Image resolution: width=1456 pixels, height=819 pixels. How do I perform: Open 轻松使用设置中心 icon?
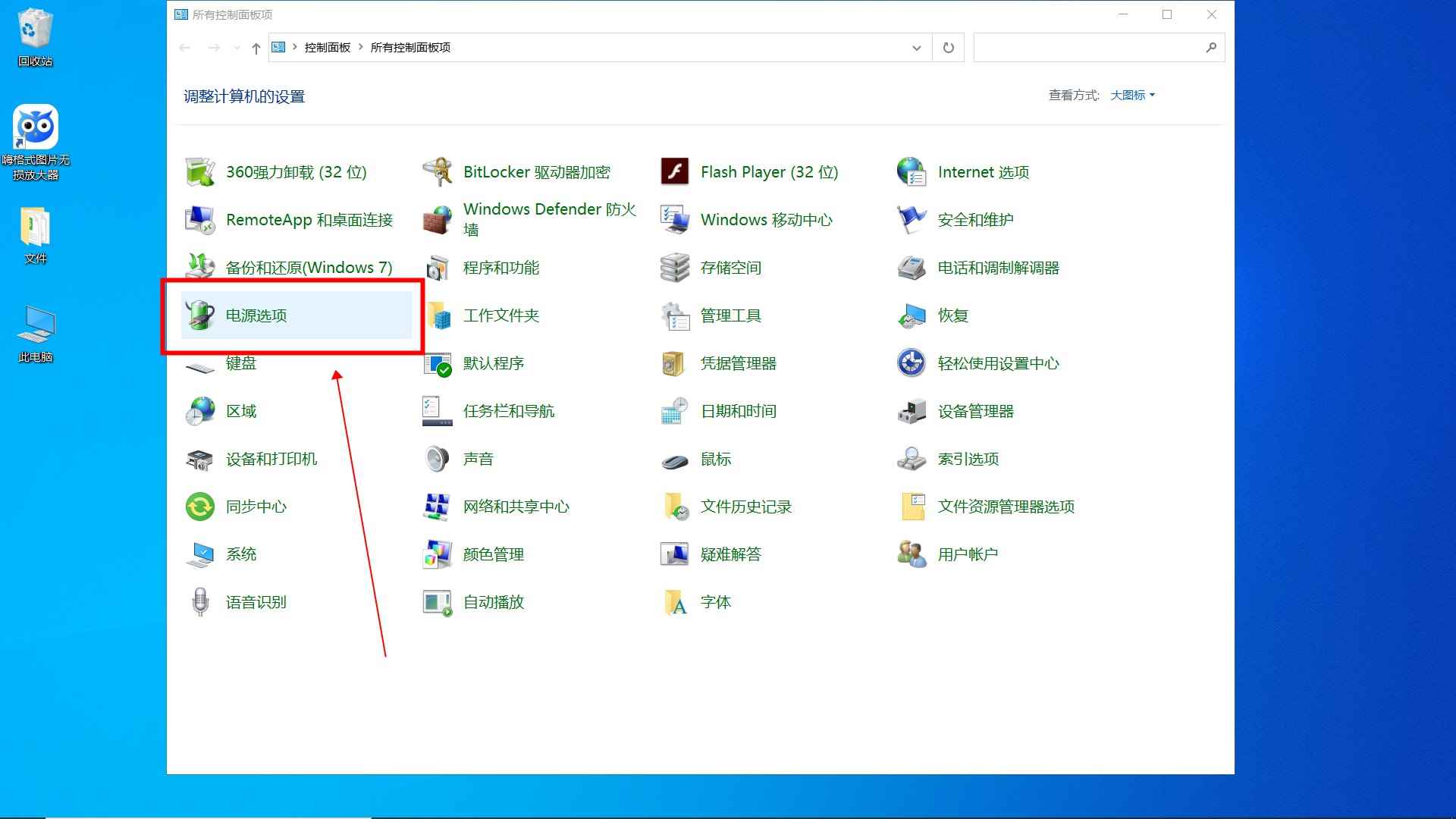(912, 363)
